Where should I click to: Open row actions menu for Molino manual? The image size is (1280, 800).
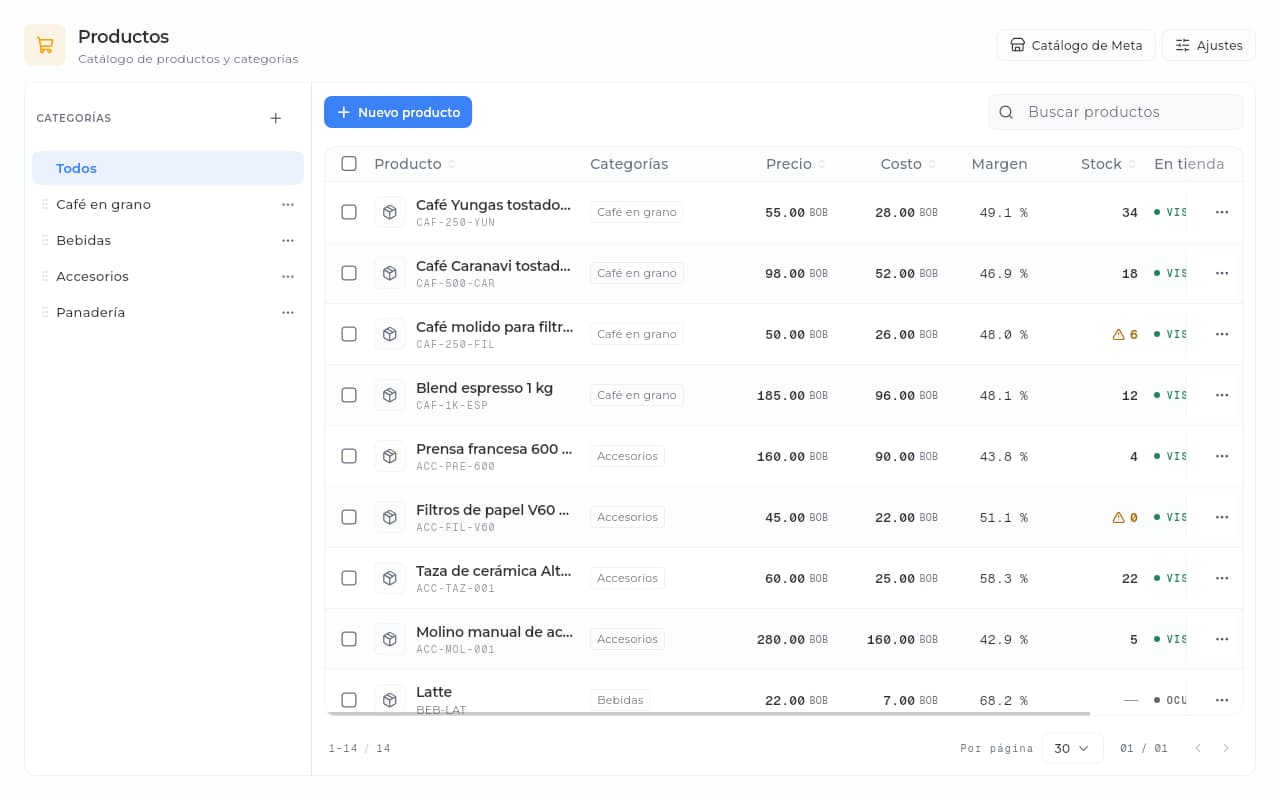(1221, 639)
